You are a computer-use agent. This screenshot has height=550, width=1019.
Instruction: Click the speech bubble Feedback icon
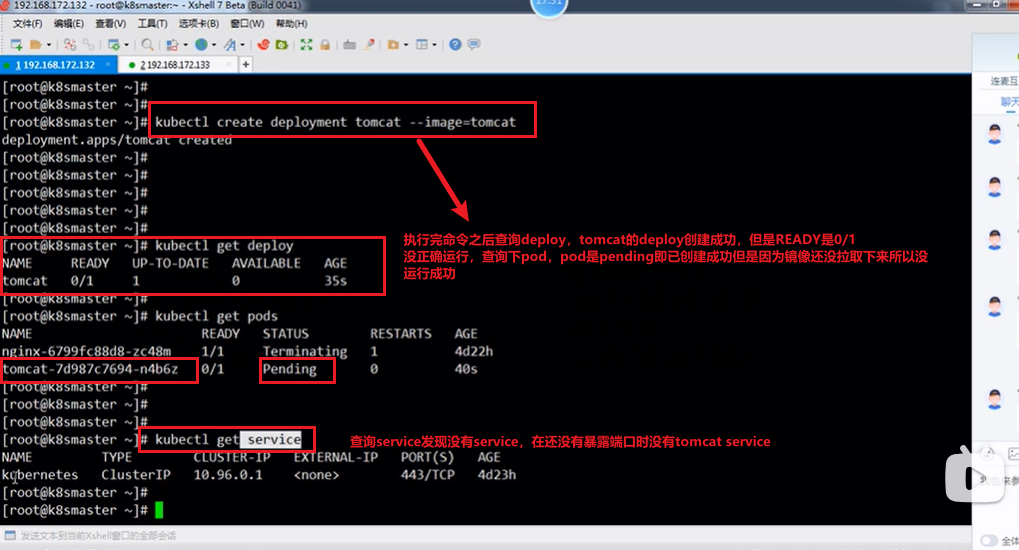pyautogui.click(x=474, y=44)
